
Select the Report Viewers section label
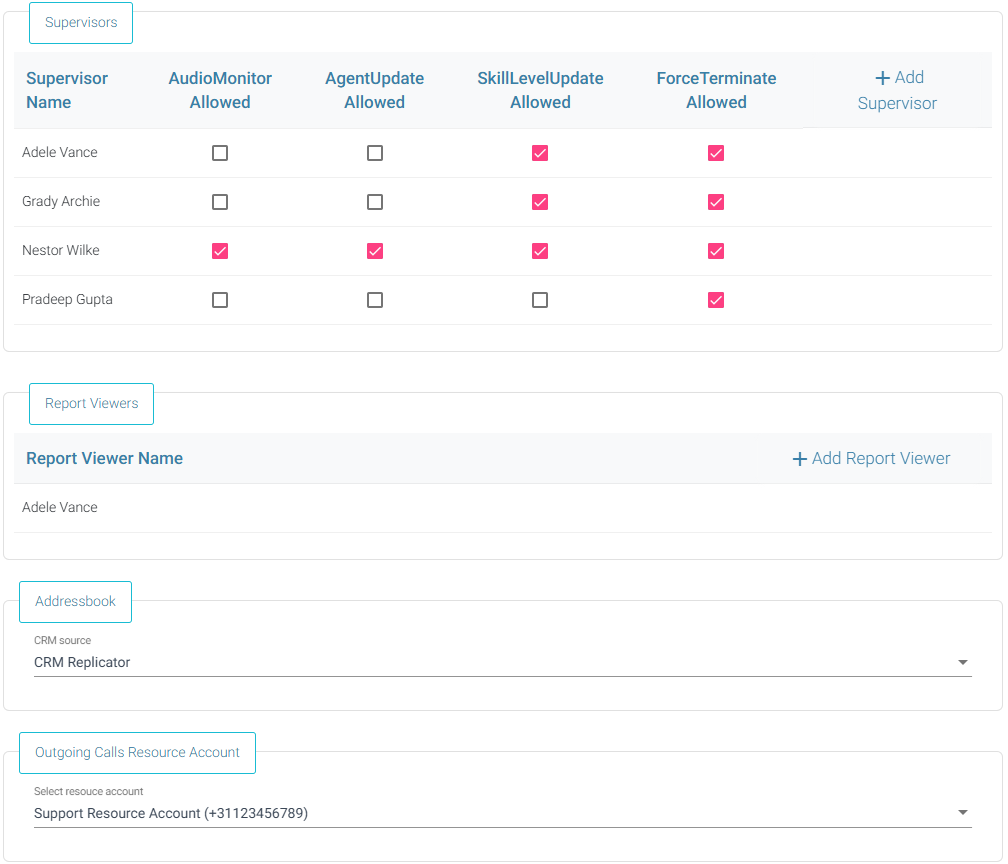[91, 404]
